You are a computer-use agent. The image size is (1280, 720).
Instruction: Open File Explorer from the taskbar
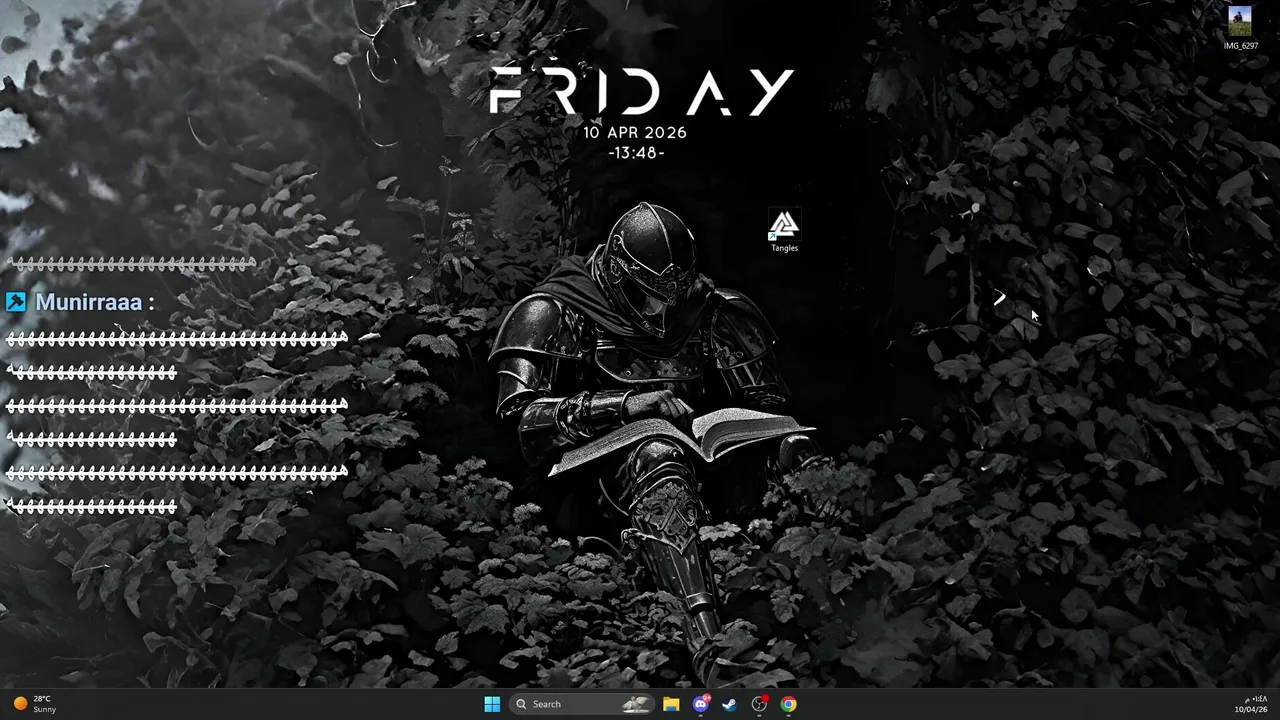(671, 704)
